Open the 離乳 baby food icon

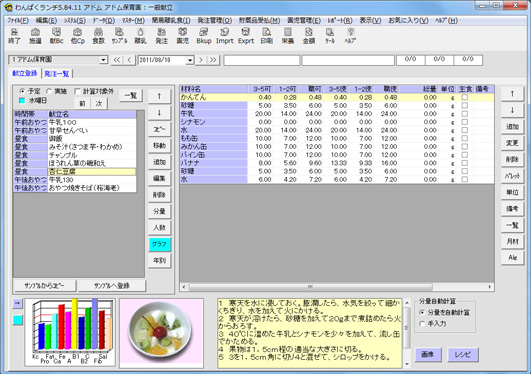(x=141, y=36)
